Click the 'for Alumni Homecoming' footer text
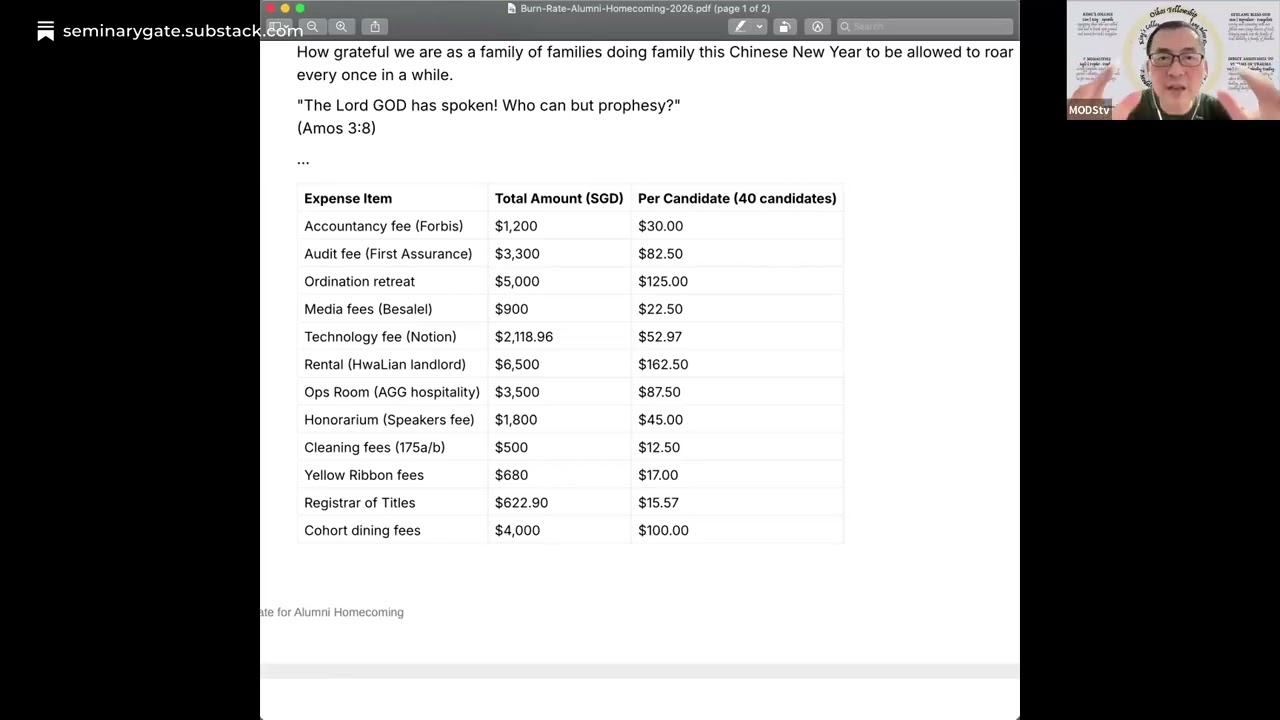Image resolution: width=1280 pixels, height=720 pixels. tap(340, 612)
